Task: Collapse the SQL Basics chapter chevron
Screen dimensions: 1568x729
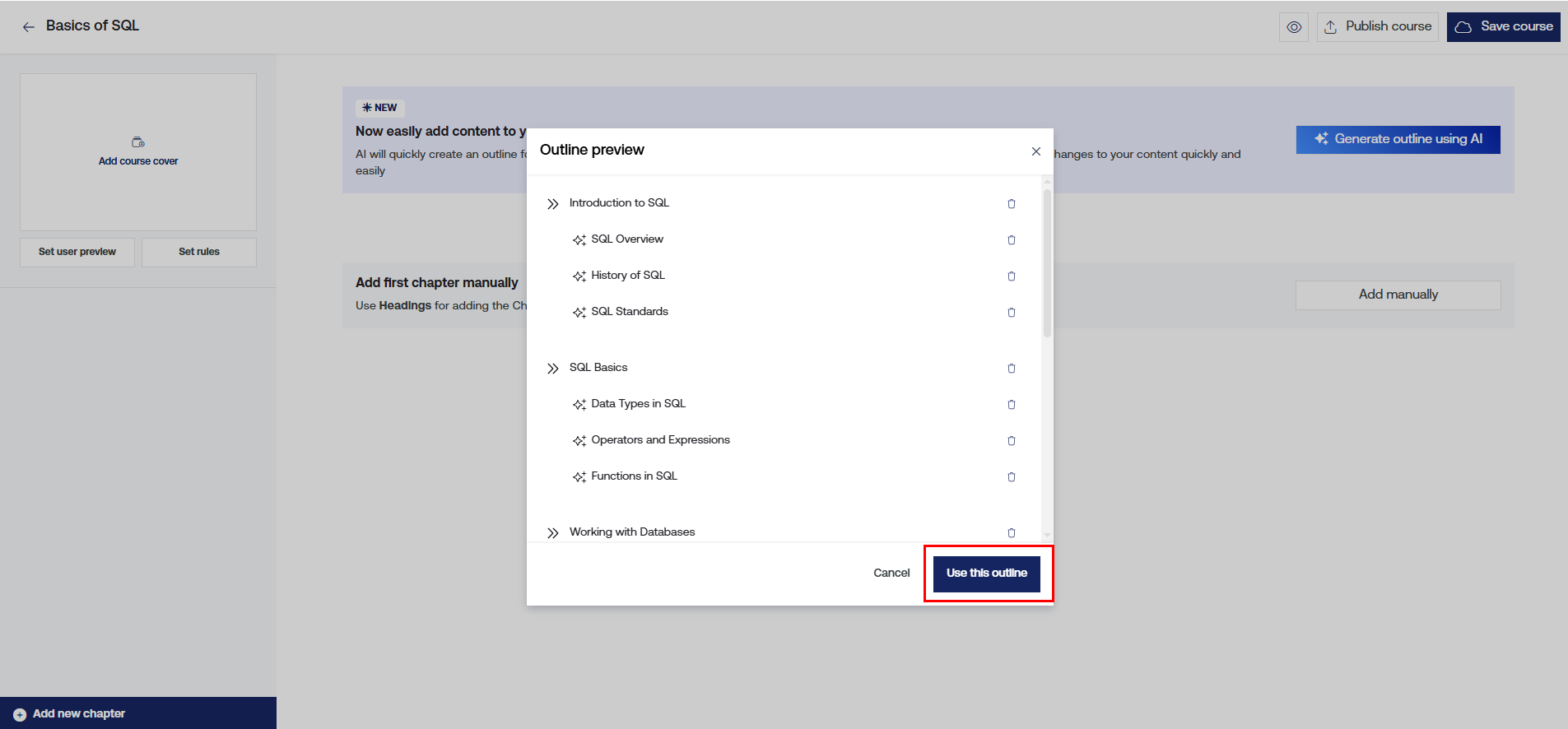Action: (552, 369)
